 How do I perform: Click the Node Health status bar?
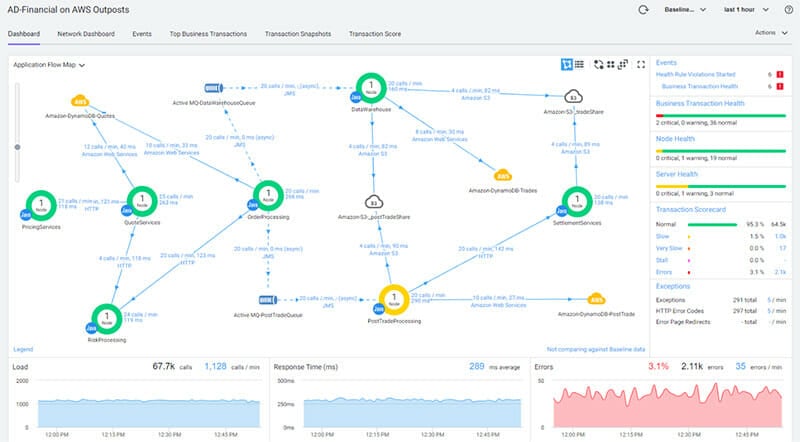click(x=720, y=151)
